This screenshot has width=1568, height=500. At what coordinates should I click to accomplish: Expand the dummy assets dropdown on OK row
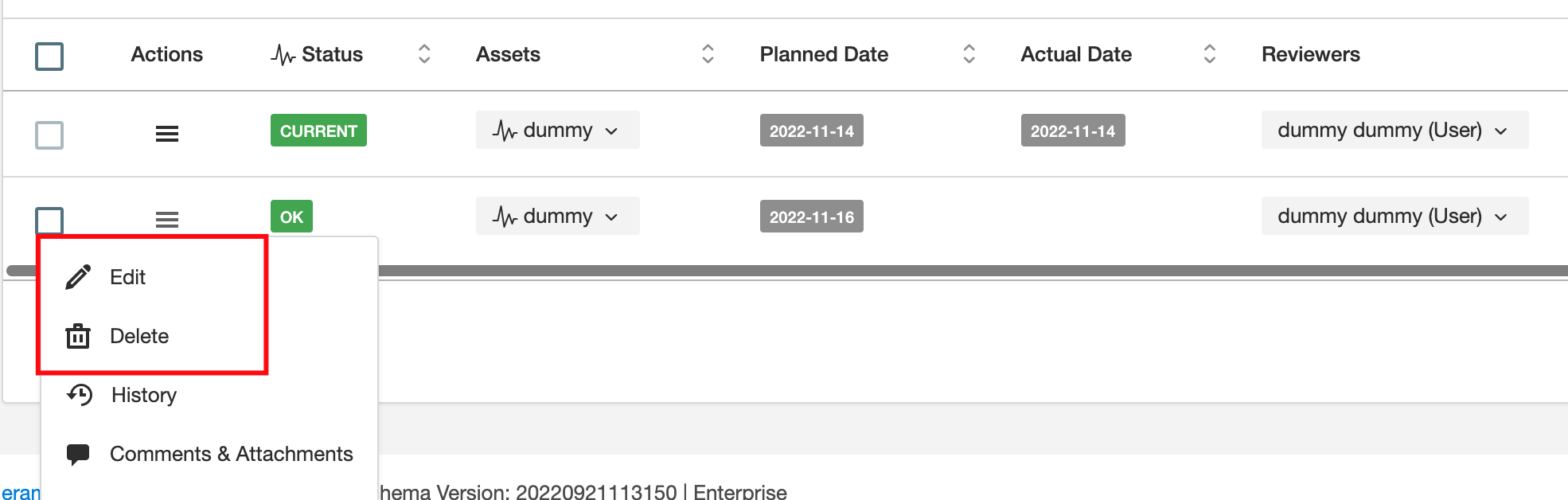611,216
